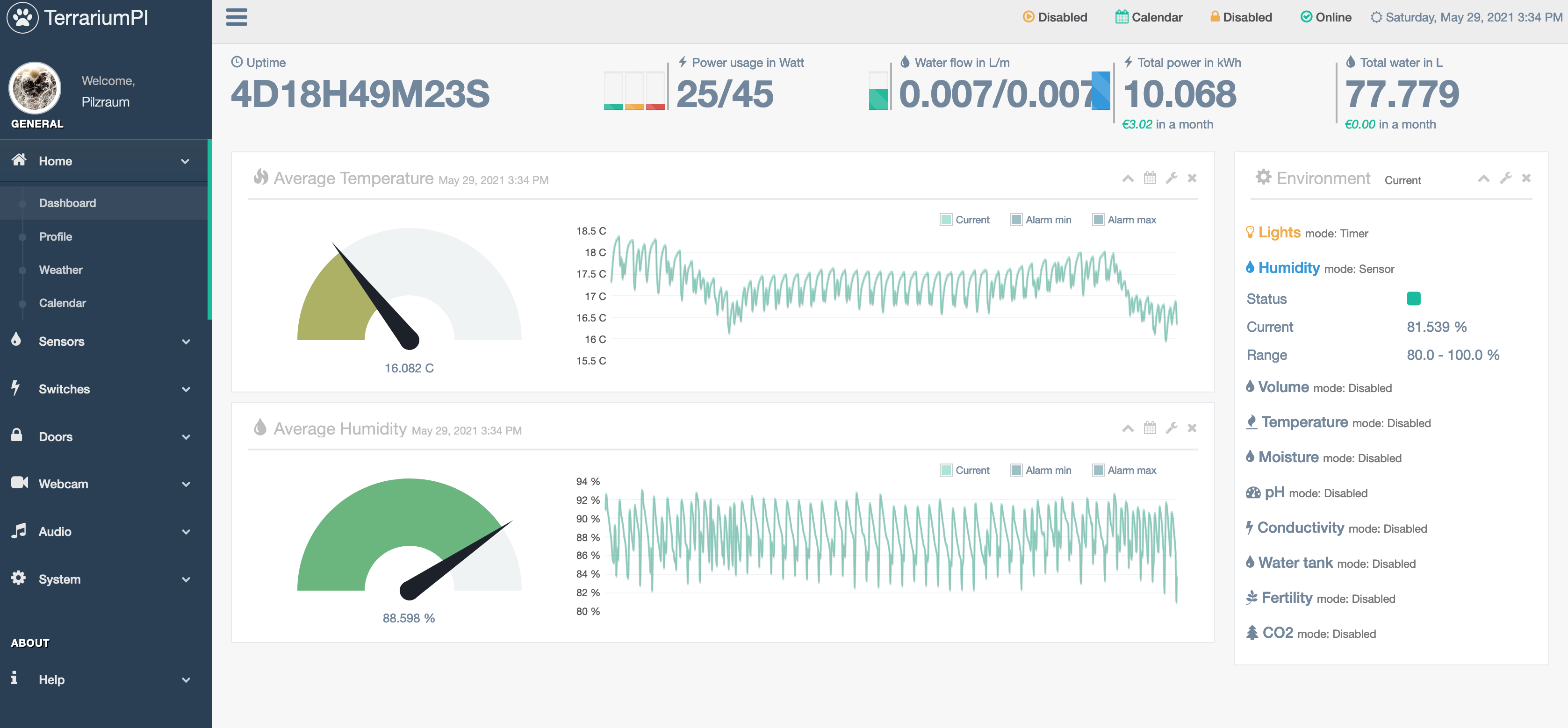Image resolution: width=1568 pixels, height=728 pixels.
Task: Open the Weather menu item
Action: pos(61,270)
